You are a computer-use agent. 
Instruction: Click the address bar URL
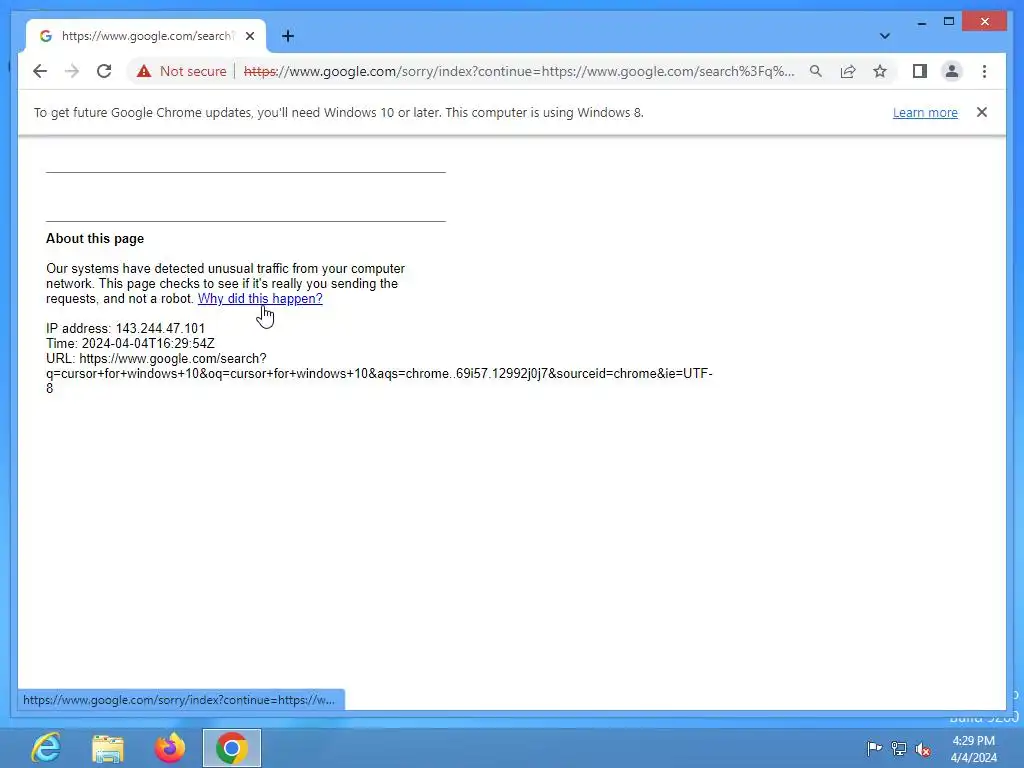pos(519,71)
